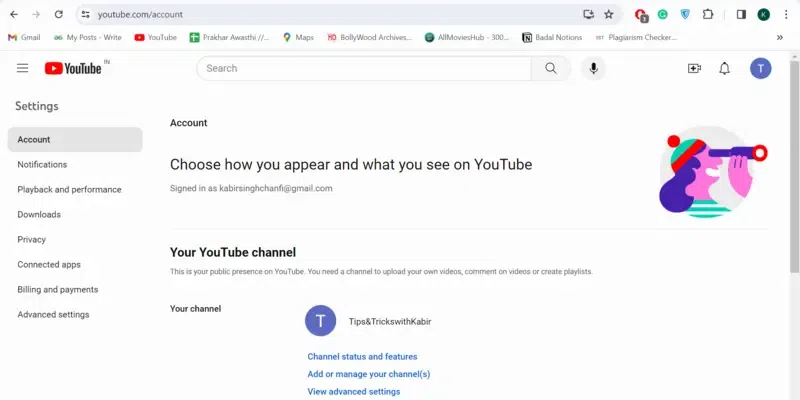Open the Gmail bookmark

click(24, 37)
